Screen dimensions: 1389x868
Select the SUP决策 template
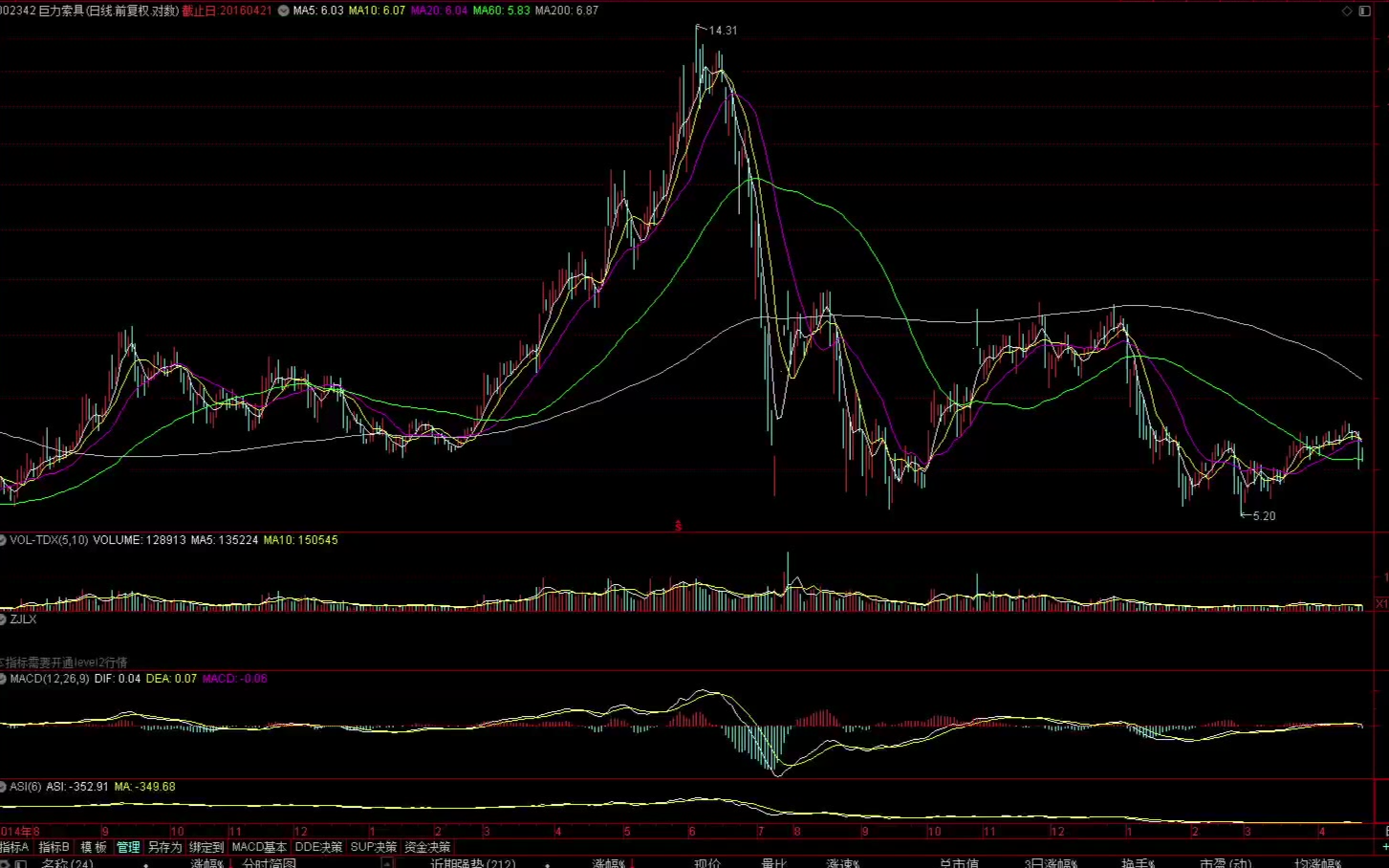[x=373, y=847]
